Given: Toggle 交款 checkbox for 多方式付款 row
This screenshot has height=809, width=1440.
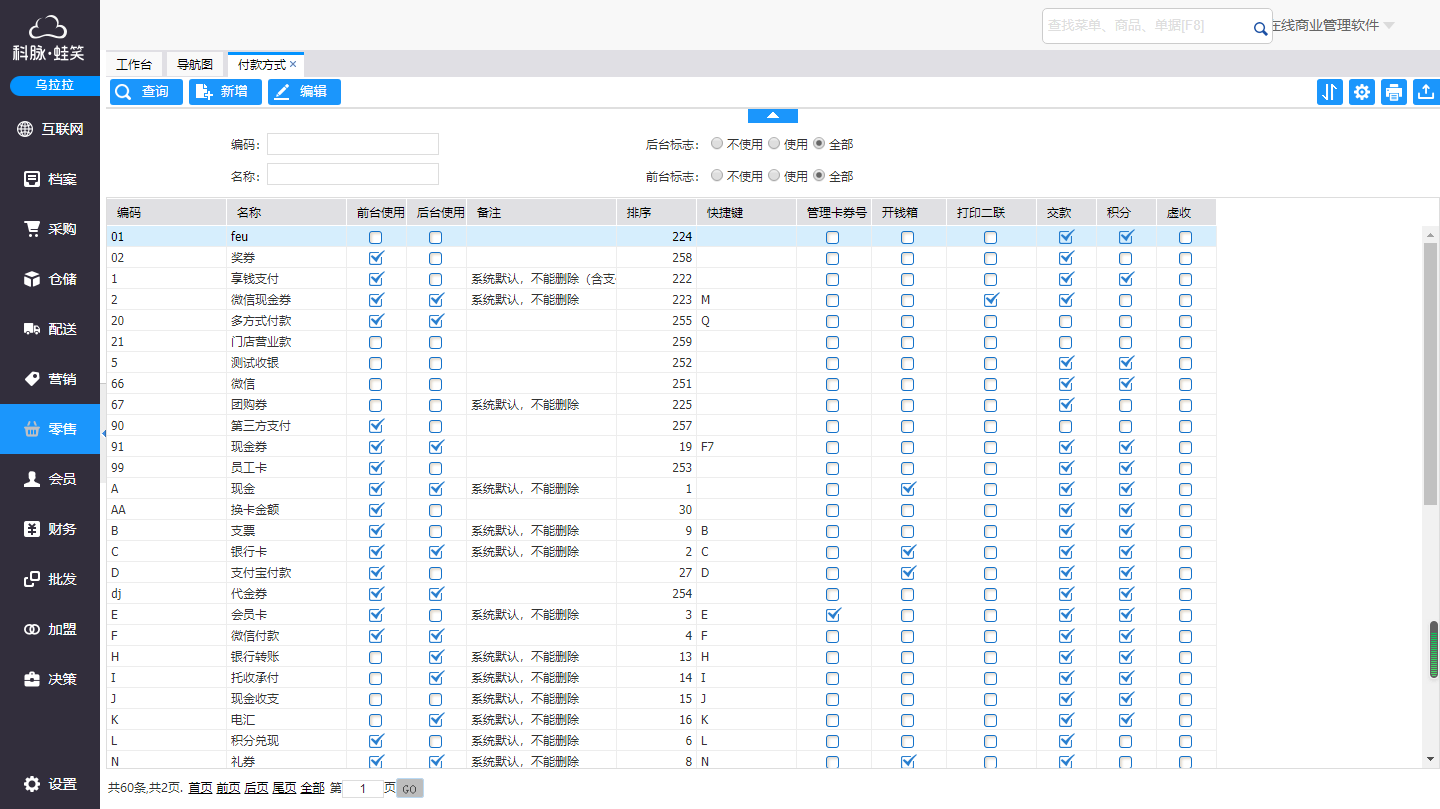Looking at the screenshot, I should pyautogui.click(x=1066, y=321).
